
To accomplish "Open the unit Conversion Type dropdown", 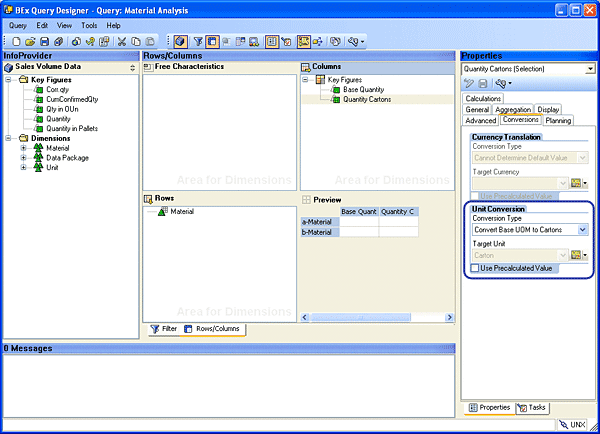I will coord(583,230).
